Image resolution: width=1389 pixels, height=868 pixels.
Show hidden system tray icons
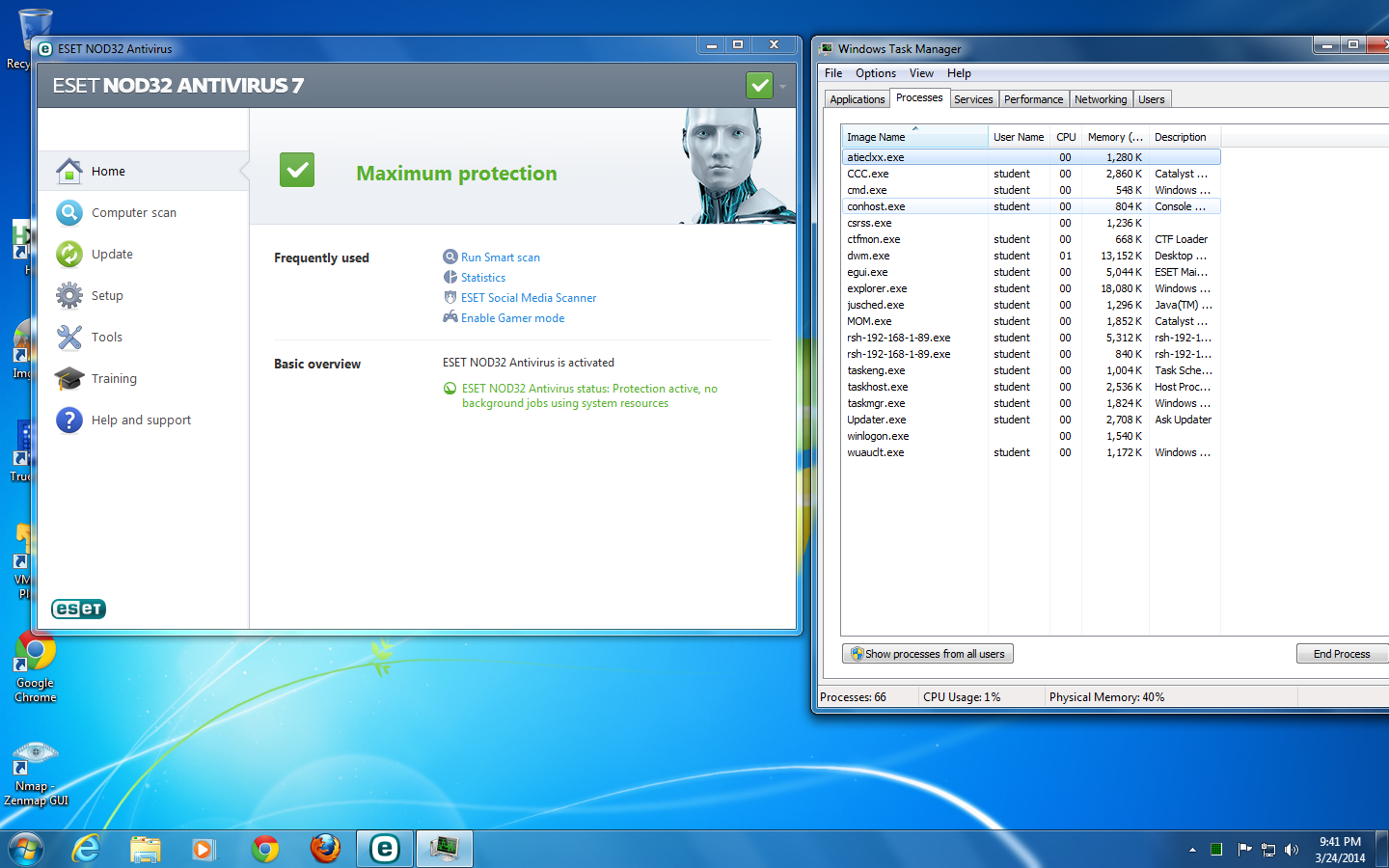[1192, 850]
